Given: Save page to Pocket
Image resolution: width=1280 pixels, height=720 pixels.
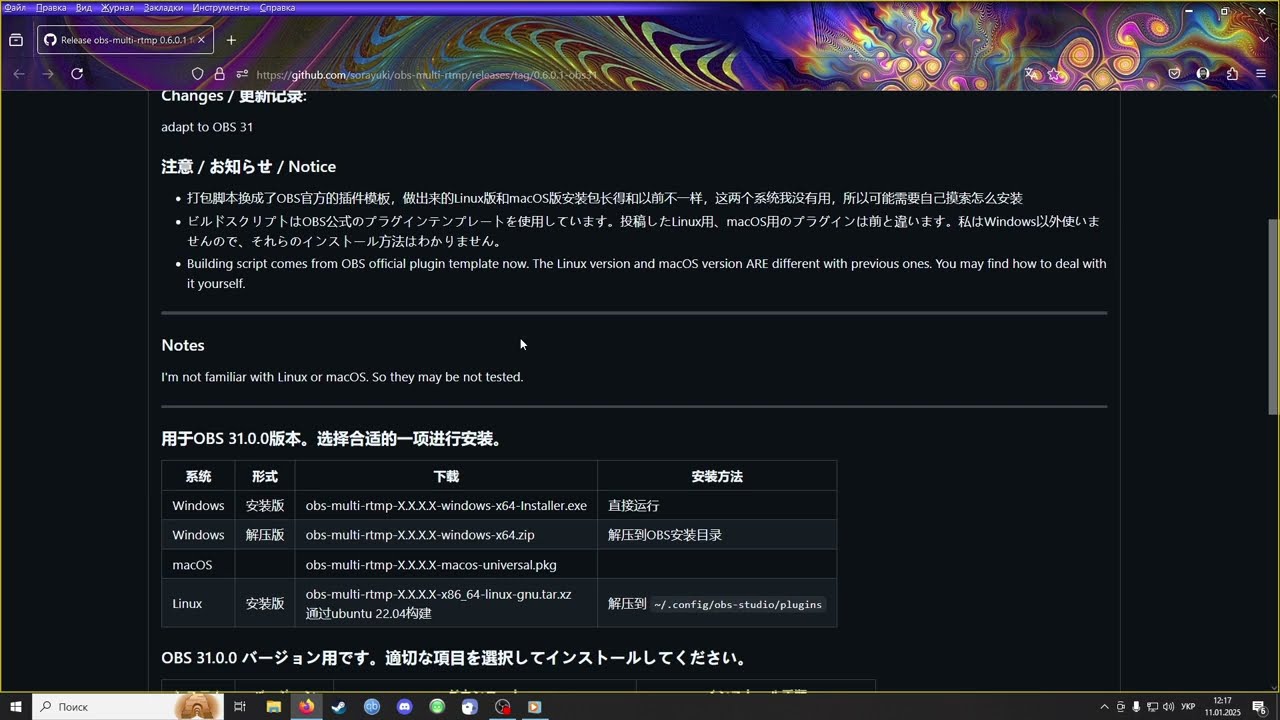Looking at the screenshot, I should point(1175,74).
